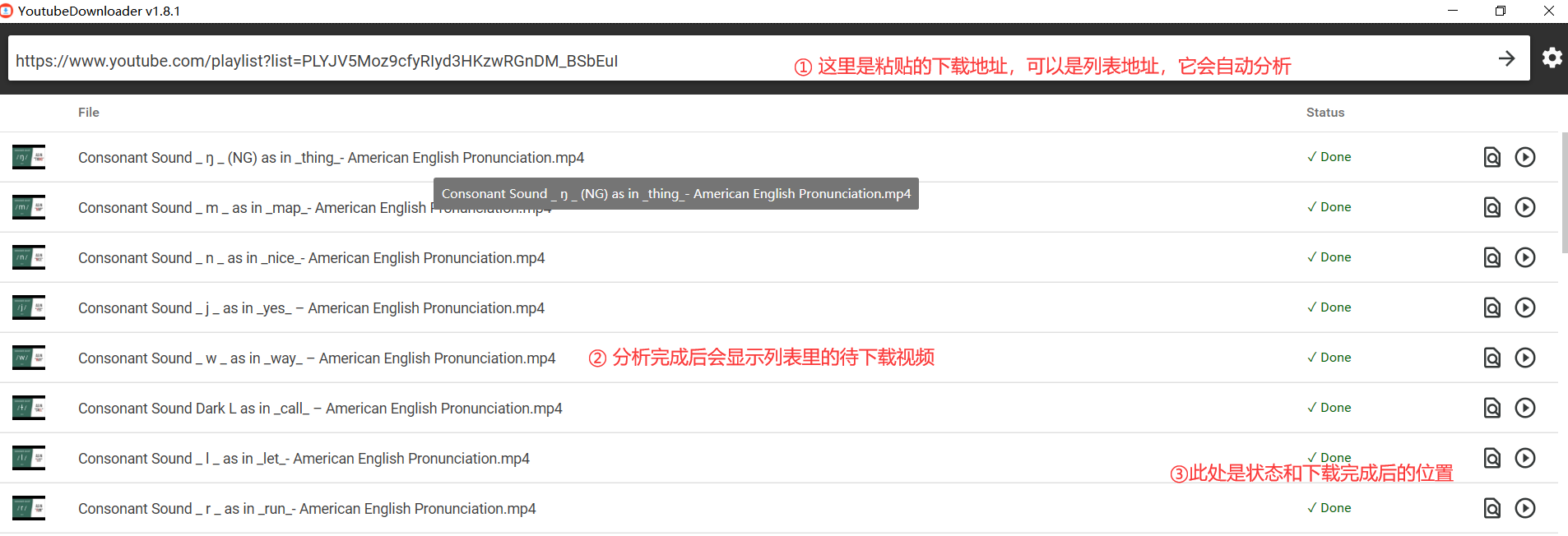Screen dimensions: 1568x536
Task: Play the _way_ pronunciation video
Action: point(1525,358)
